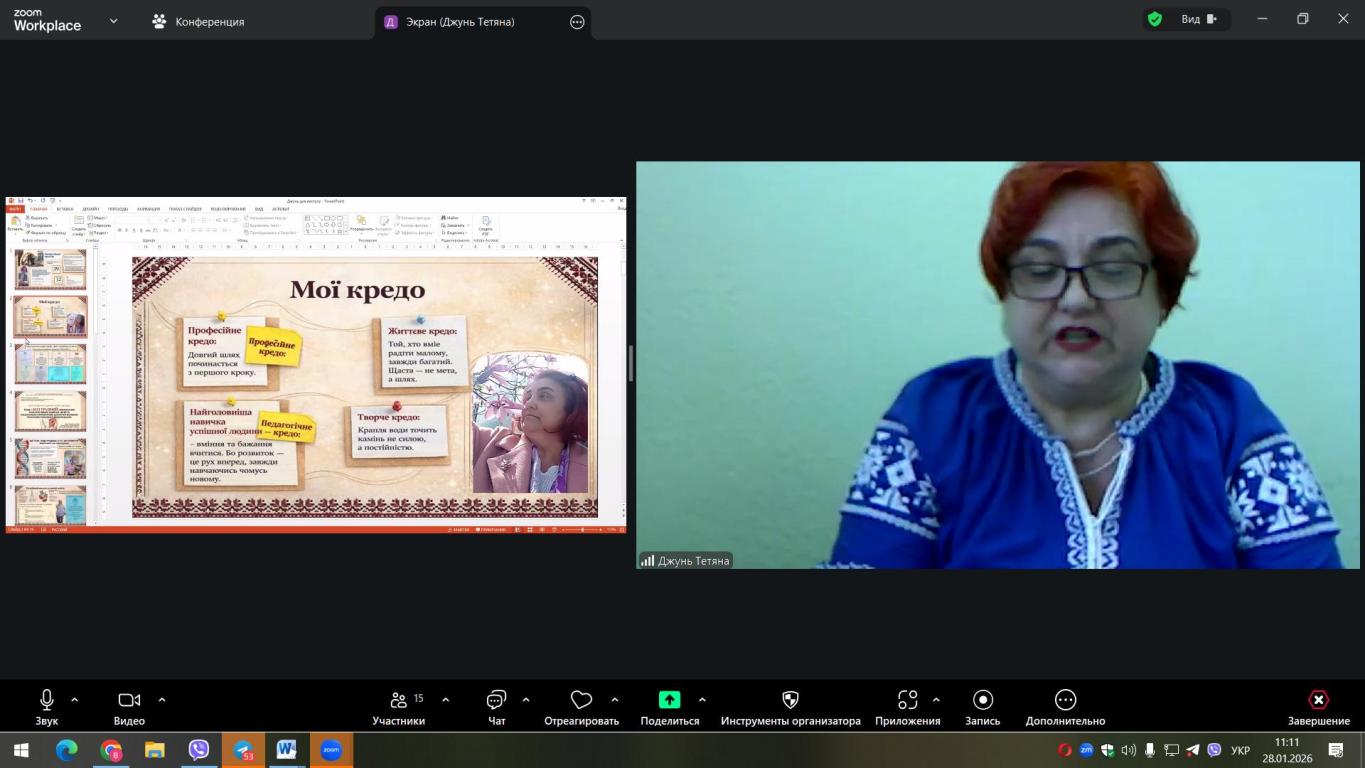The image size is (1365, 768).
Task: Open the Zoom Workplace dropdown chevron
Action: pyautogui.click(x=113, y=20)
